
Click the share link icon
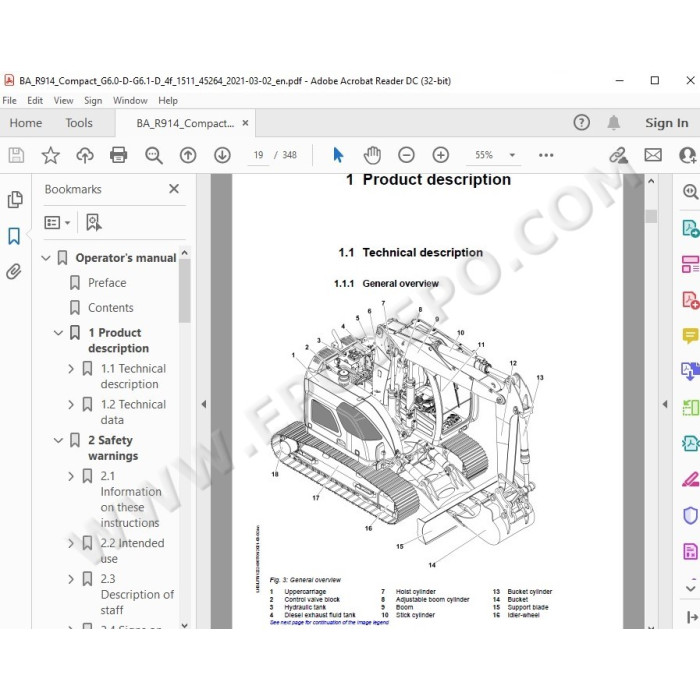(x=619, y=155)
